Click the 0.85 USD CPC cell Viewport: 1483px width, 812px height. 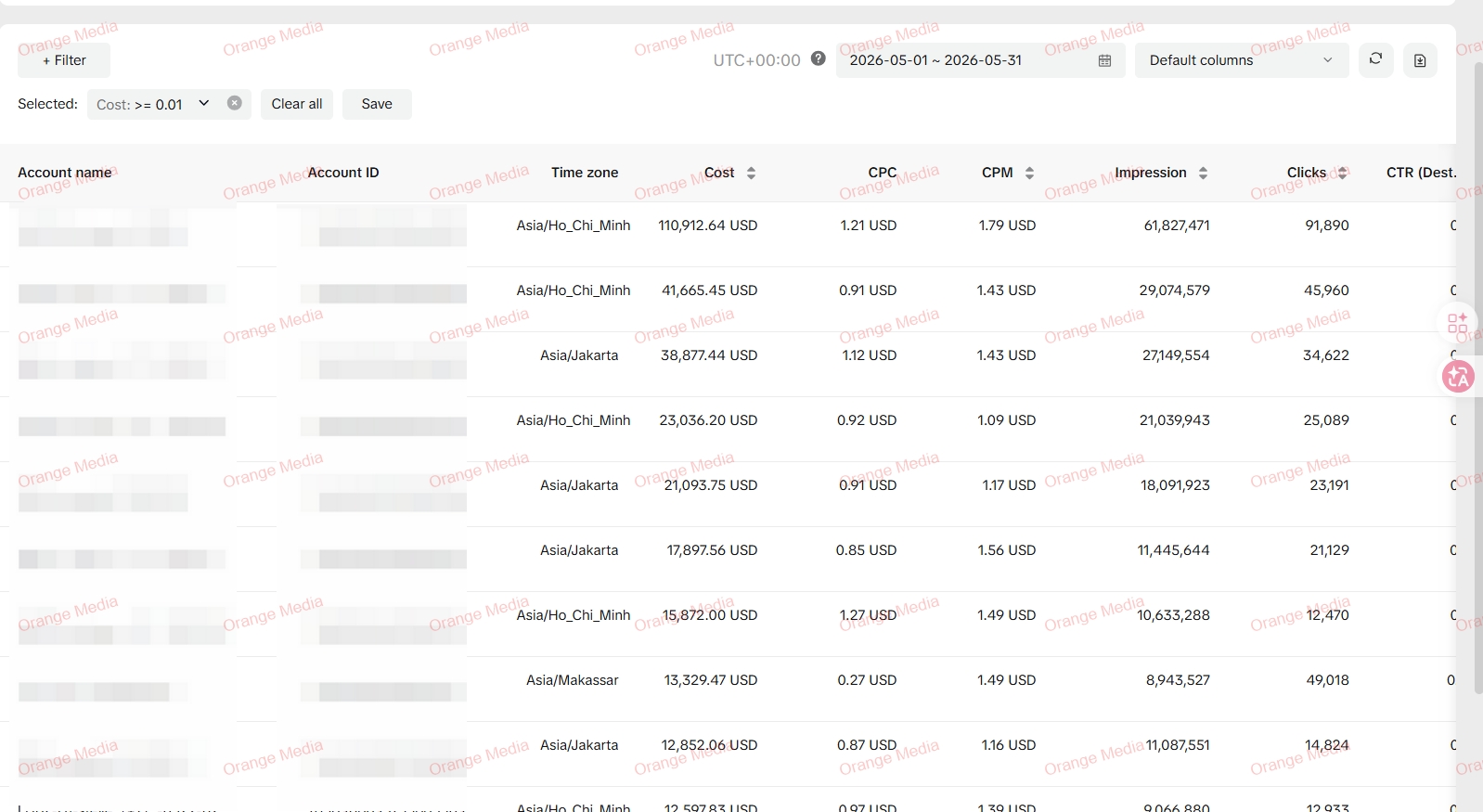click(x=866, y=550)
